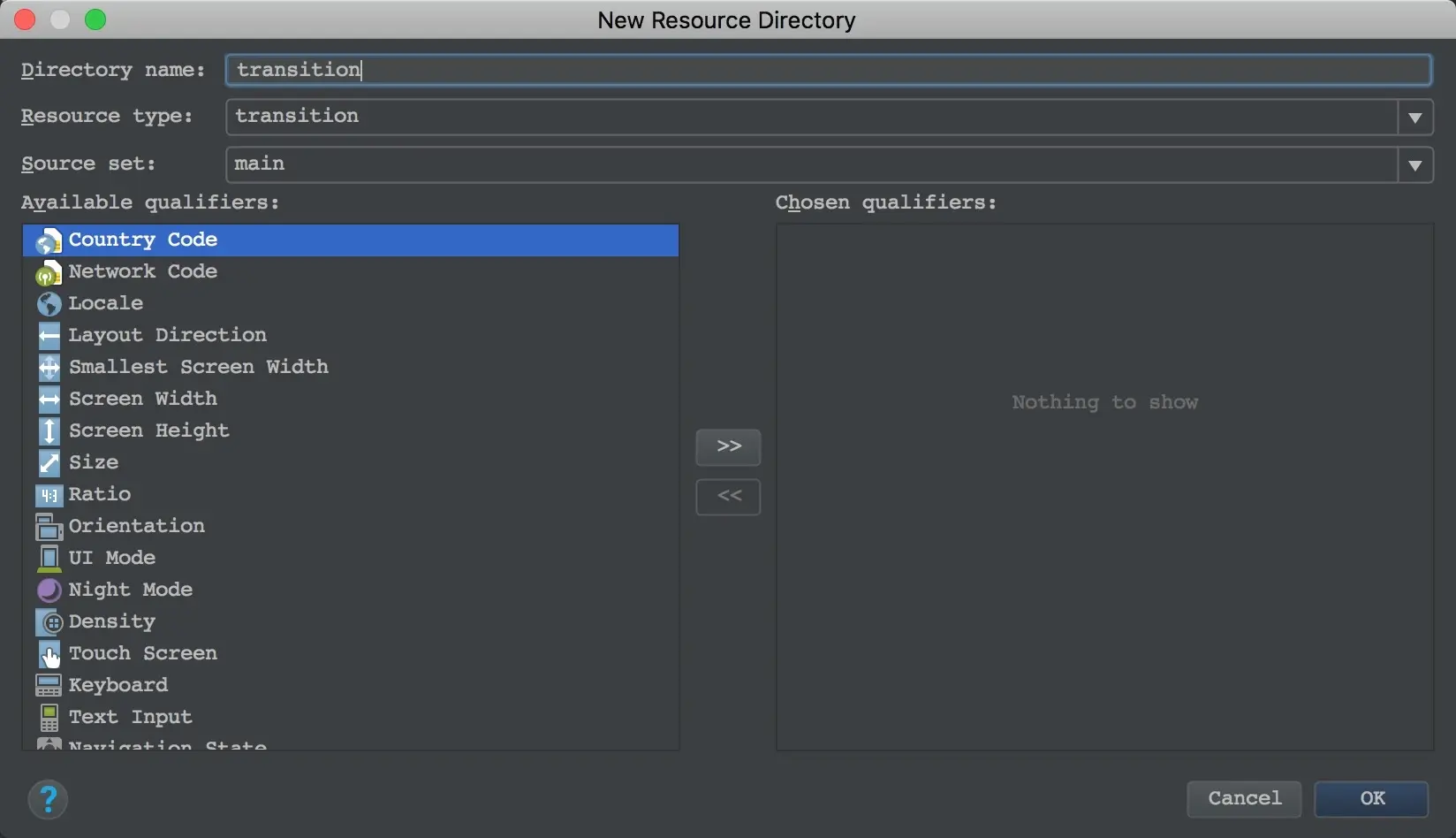Select the Locale qualifier
The image size is (1456, 838).
coord(351,304)
